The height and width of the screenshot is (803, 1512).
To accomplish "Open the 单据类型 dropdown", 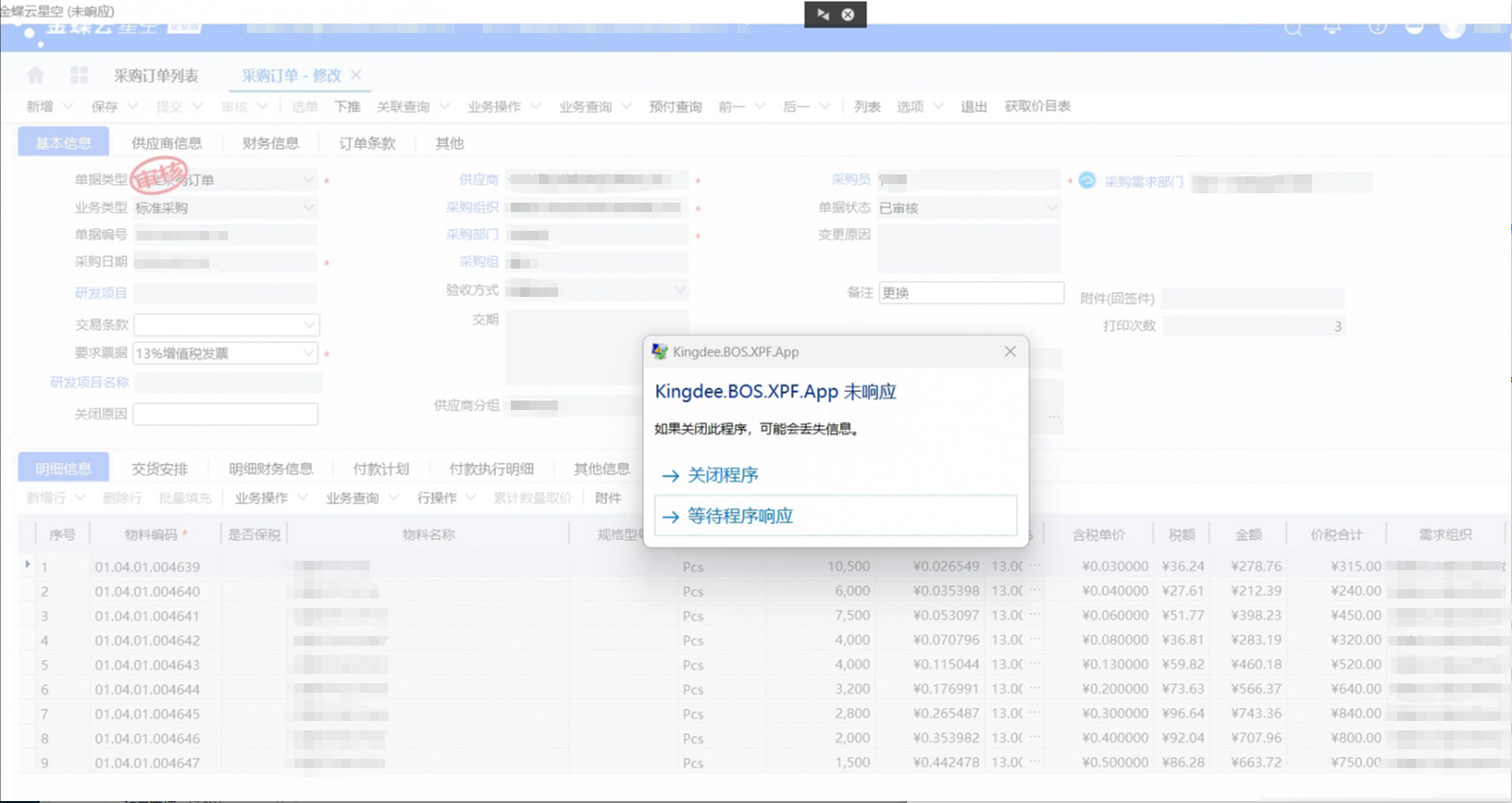I will 308,180.
